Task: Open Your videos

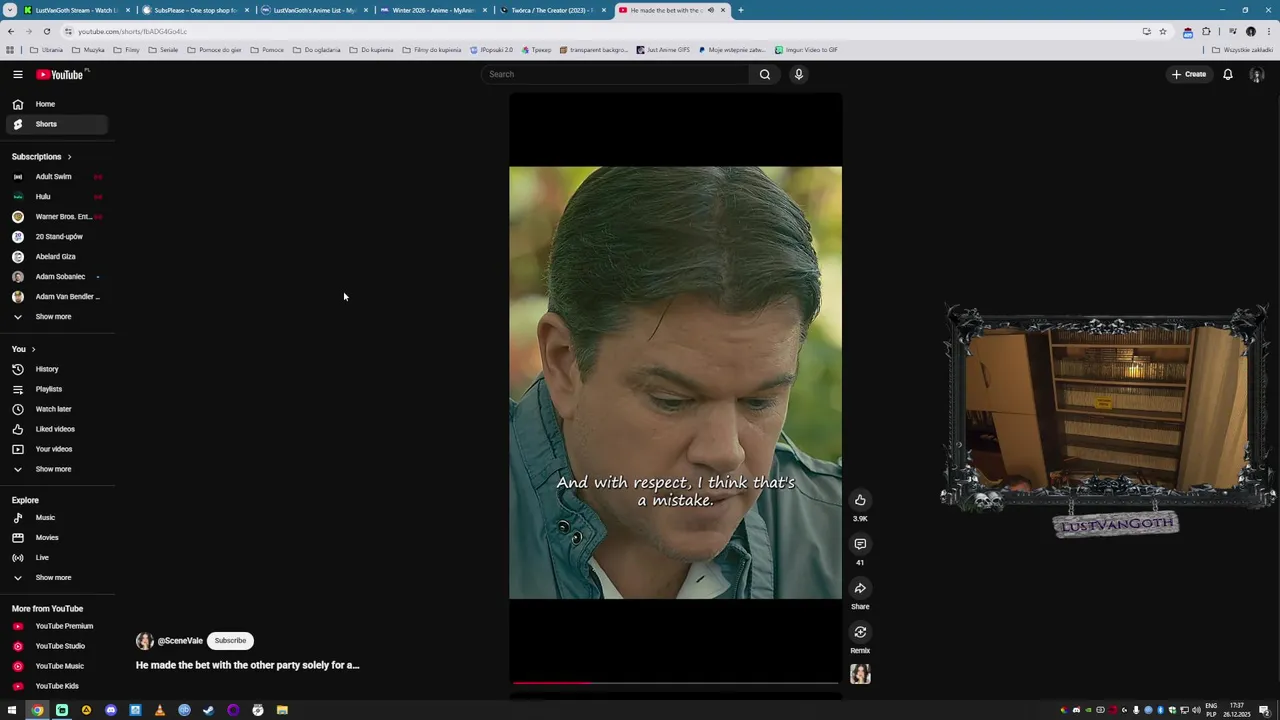Action: point(56,449)
